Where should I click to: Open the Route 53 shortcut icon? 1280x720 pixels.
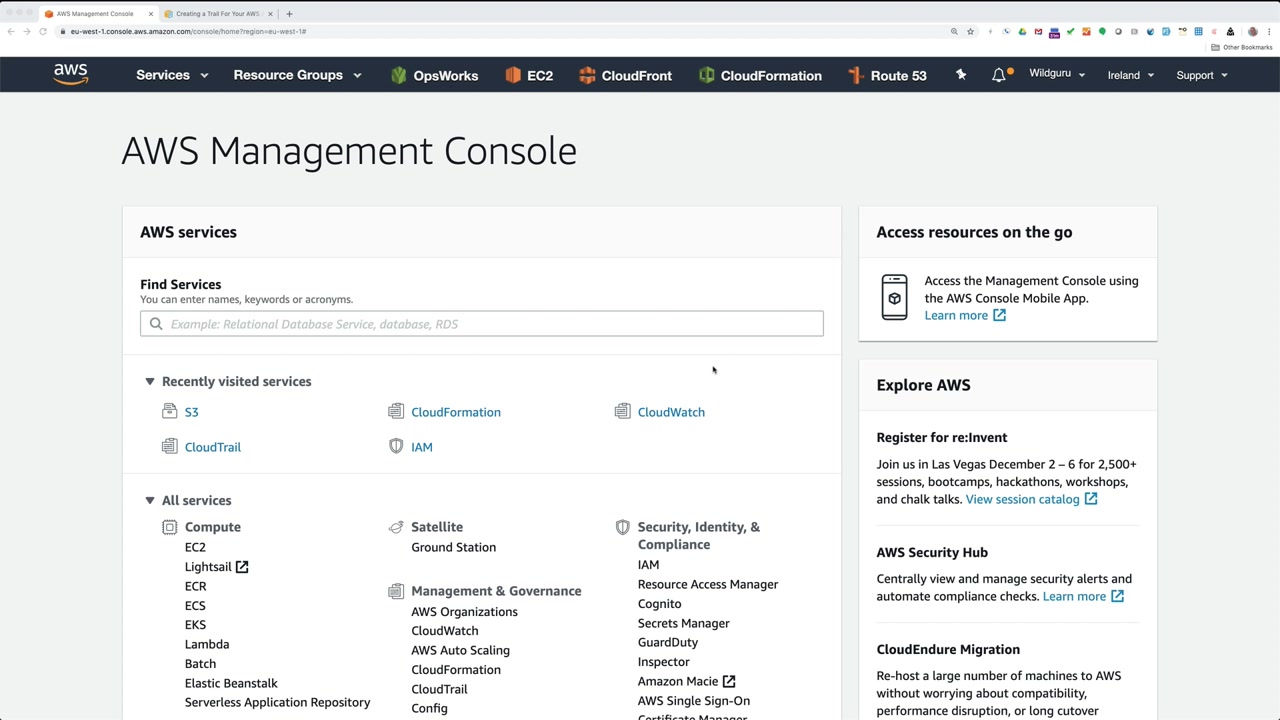click(856, 75)
